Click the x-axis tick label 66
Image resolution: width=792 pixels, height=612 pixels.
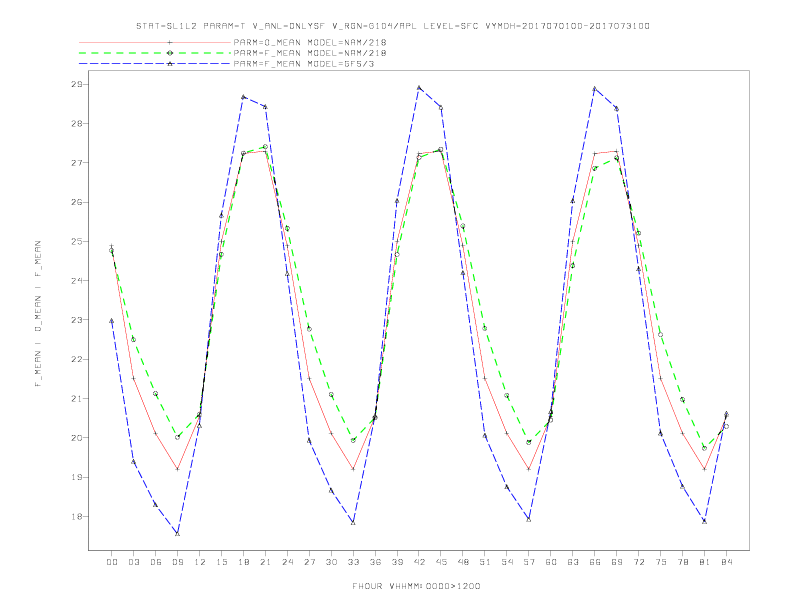[595, 562]
